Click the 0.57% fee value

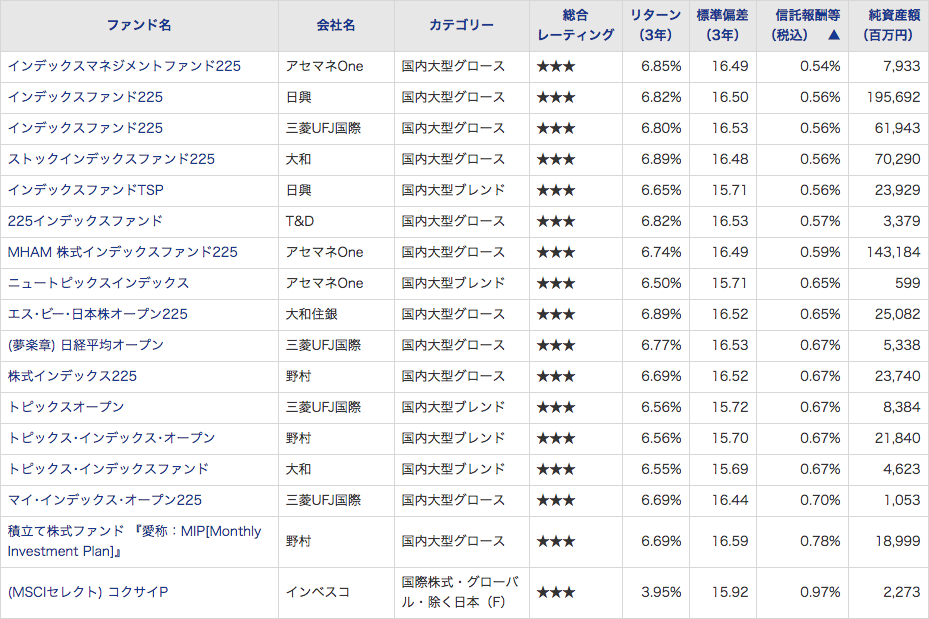point(820,222)
